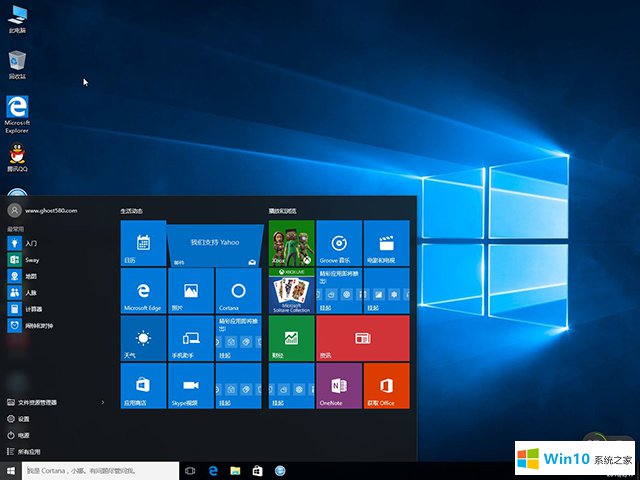Open the Mail tile showing Yahoo
The width and height of the screenshot is (640, 480).
(x=215, y=245)
